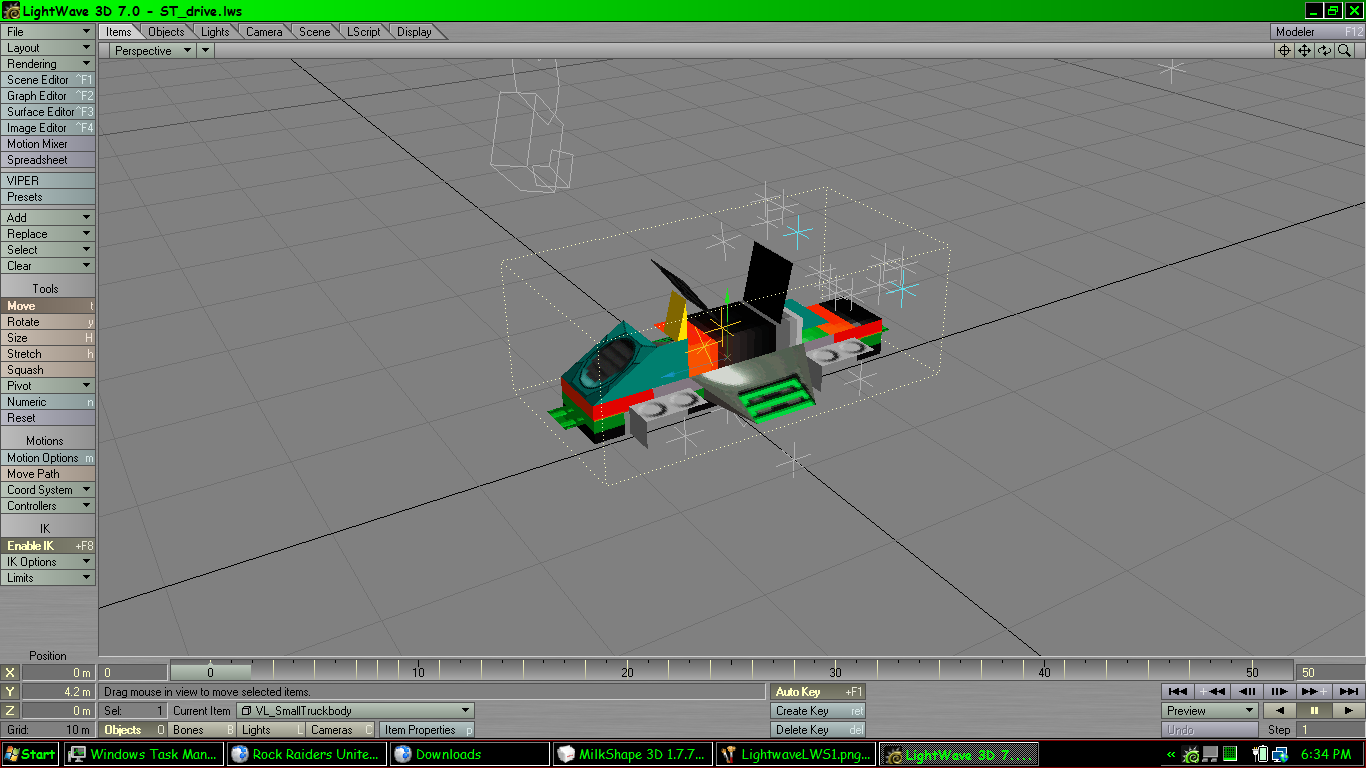
Task: Switch to the Display tab
Action: (414, 32)
